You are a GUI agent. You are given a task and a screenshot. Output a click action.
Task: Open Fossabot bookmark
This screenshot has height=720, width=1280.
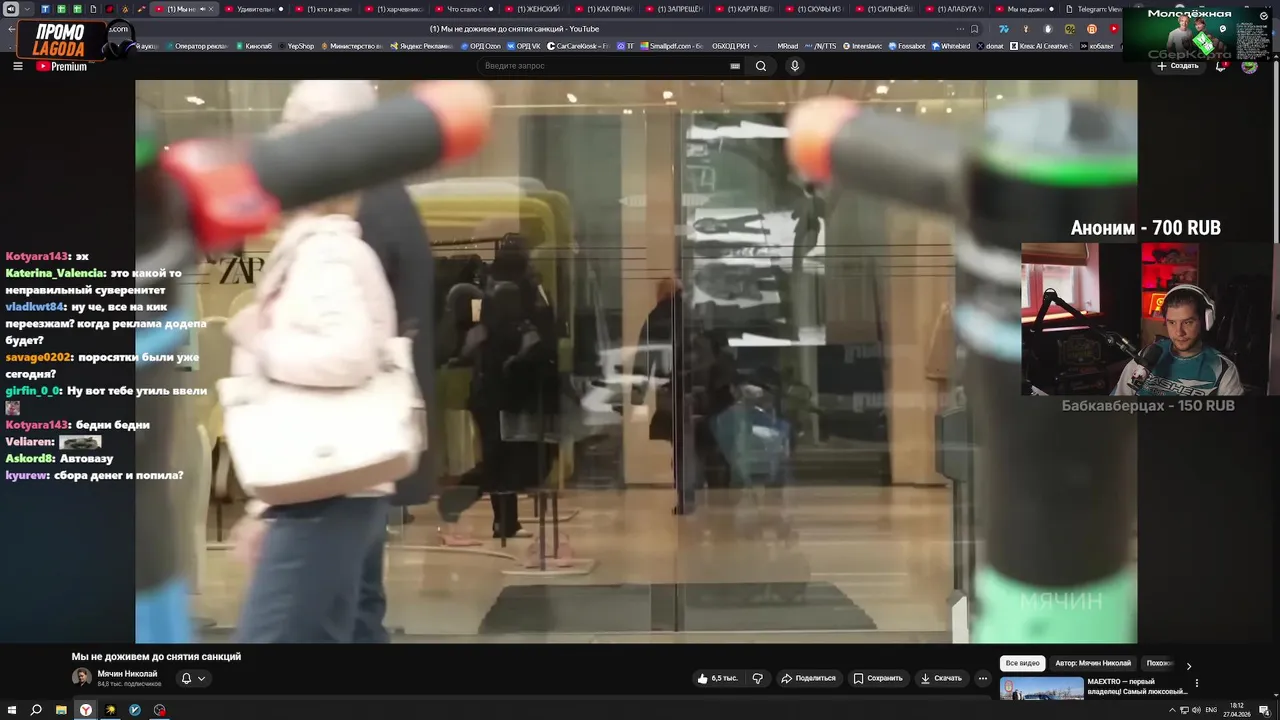pyautogui.click(x=906, y=46)
